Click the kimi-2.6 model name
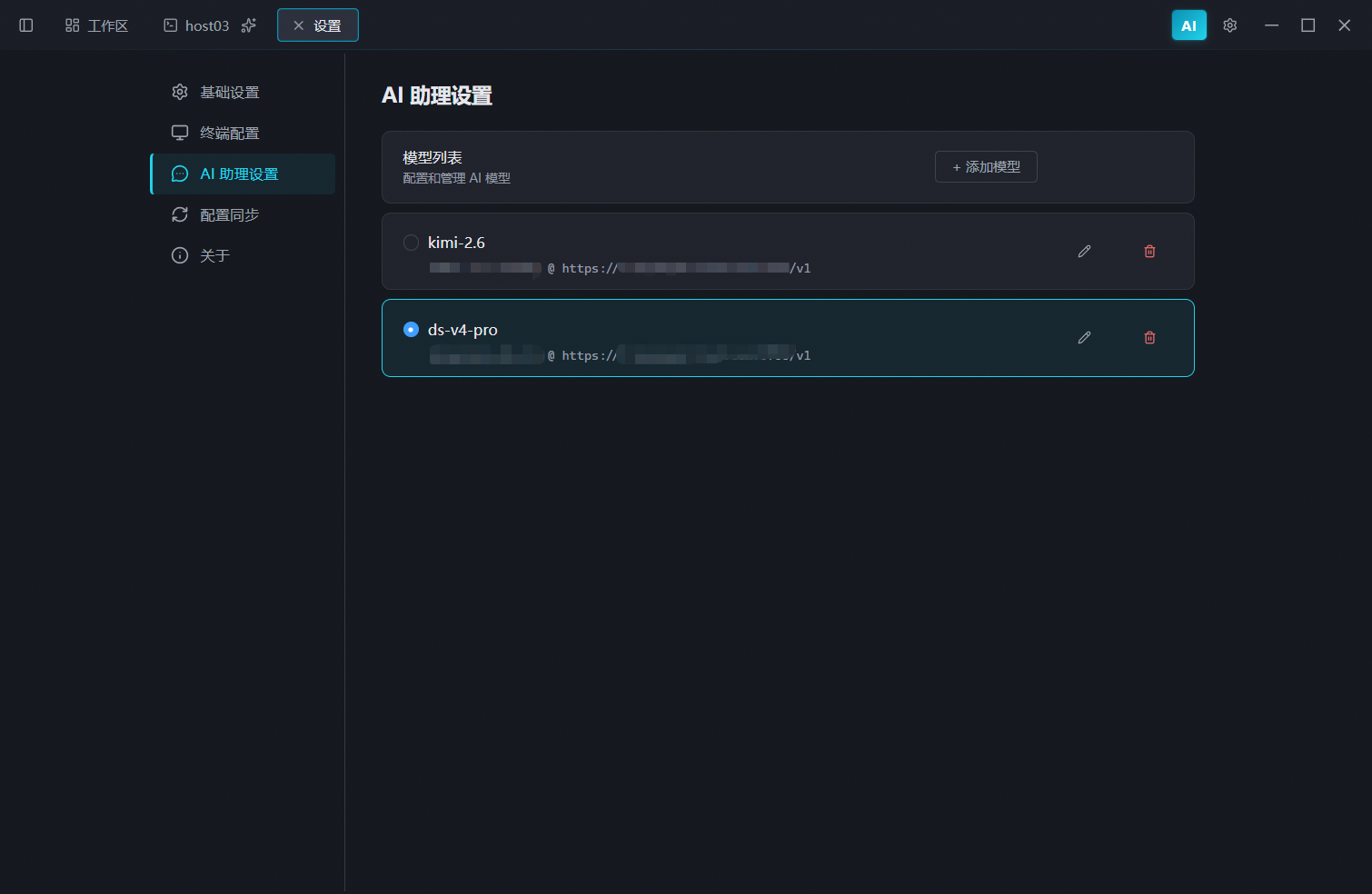Screen dimensions: 1372x894 [x=456, y=243]
